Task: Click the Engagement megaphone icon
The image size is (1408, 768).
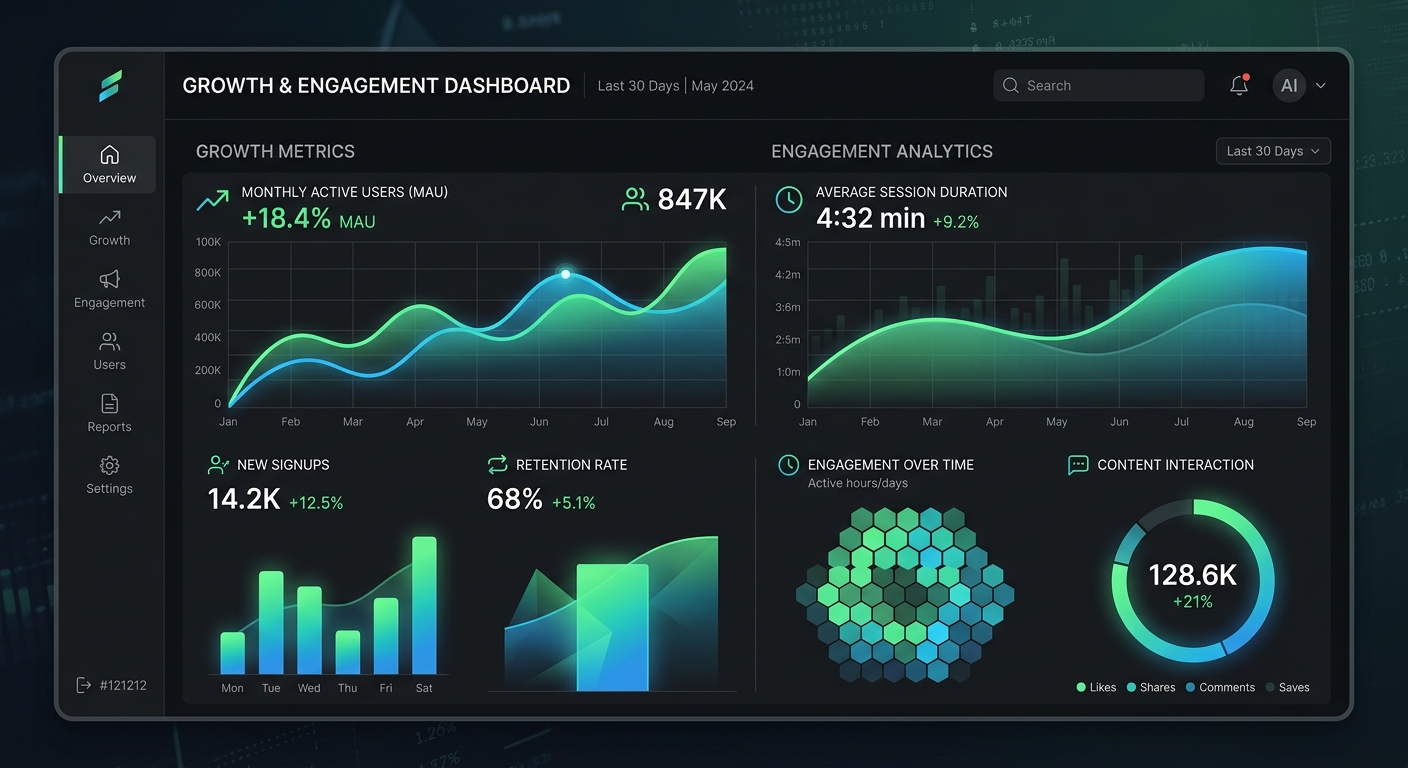Action: tap(108, 280)
